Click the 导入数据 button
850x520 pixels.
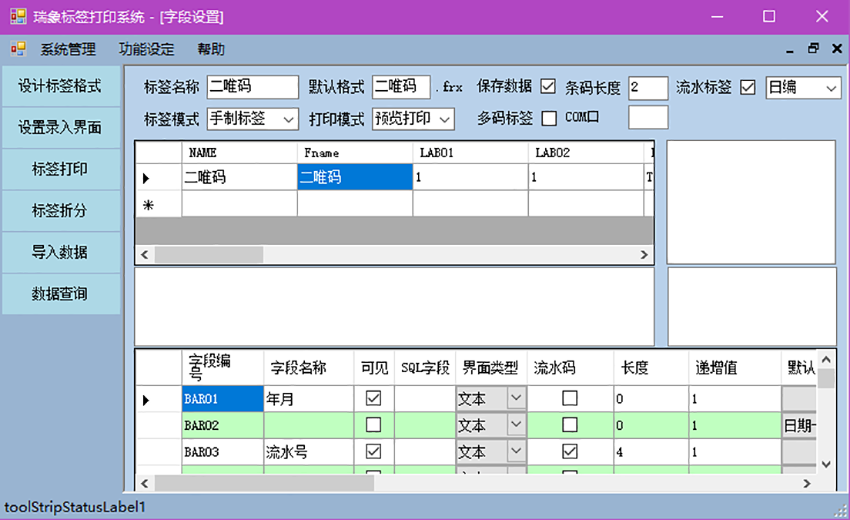[x=60, y=252]
